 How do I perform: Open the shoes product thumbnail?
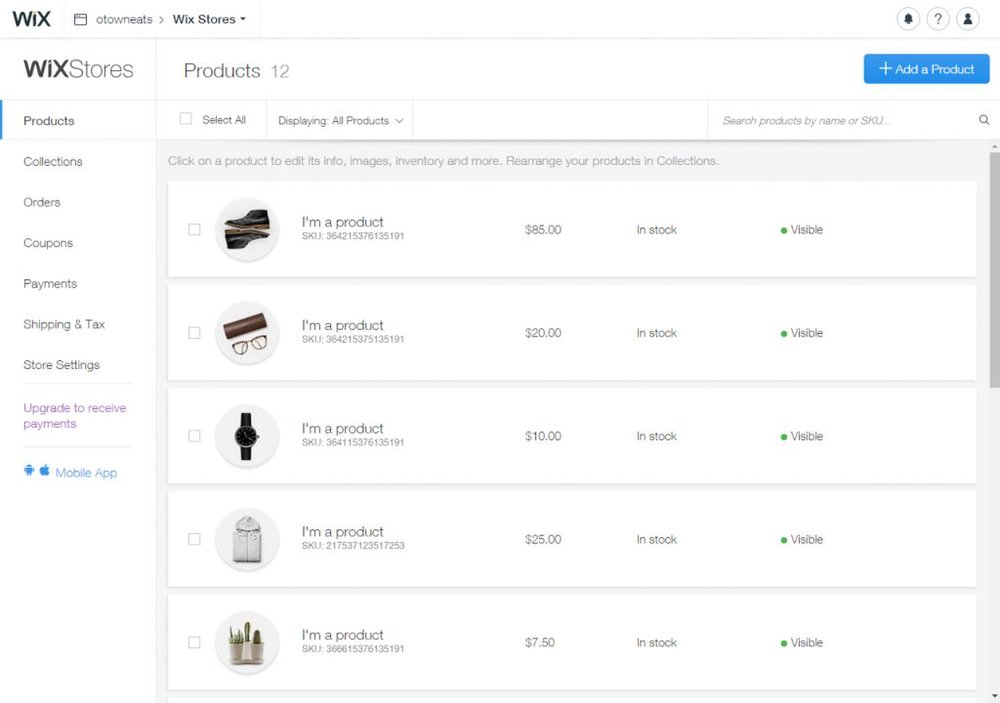click(247, 229)
